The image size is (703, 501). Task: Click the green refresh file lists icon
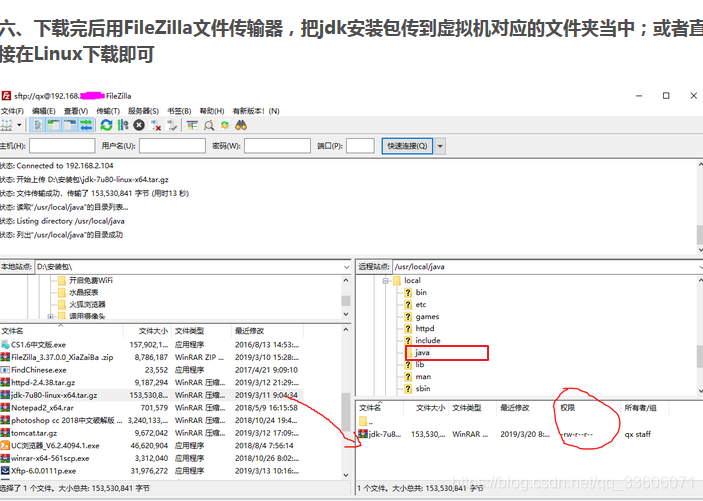coord(106,125)
